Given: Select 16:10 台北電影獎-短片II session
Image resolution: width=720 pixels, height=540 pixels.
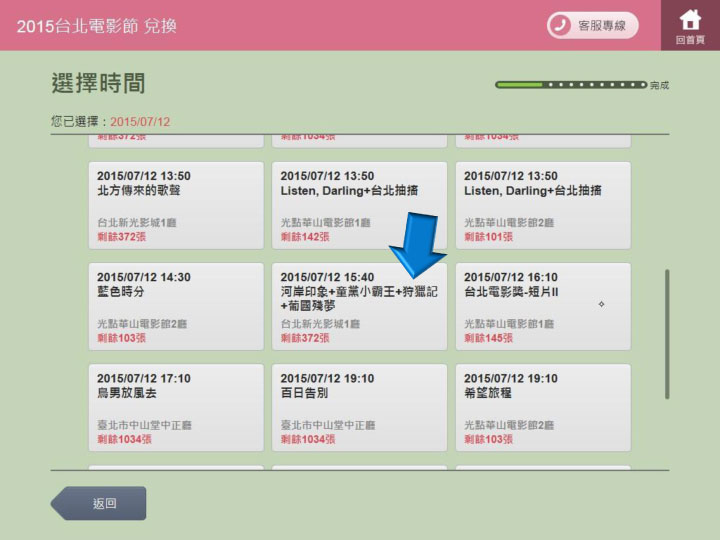Looking at the screenshot, I should coord(542,306).
